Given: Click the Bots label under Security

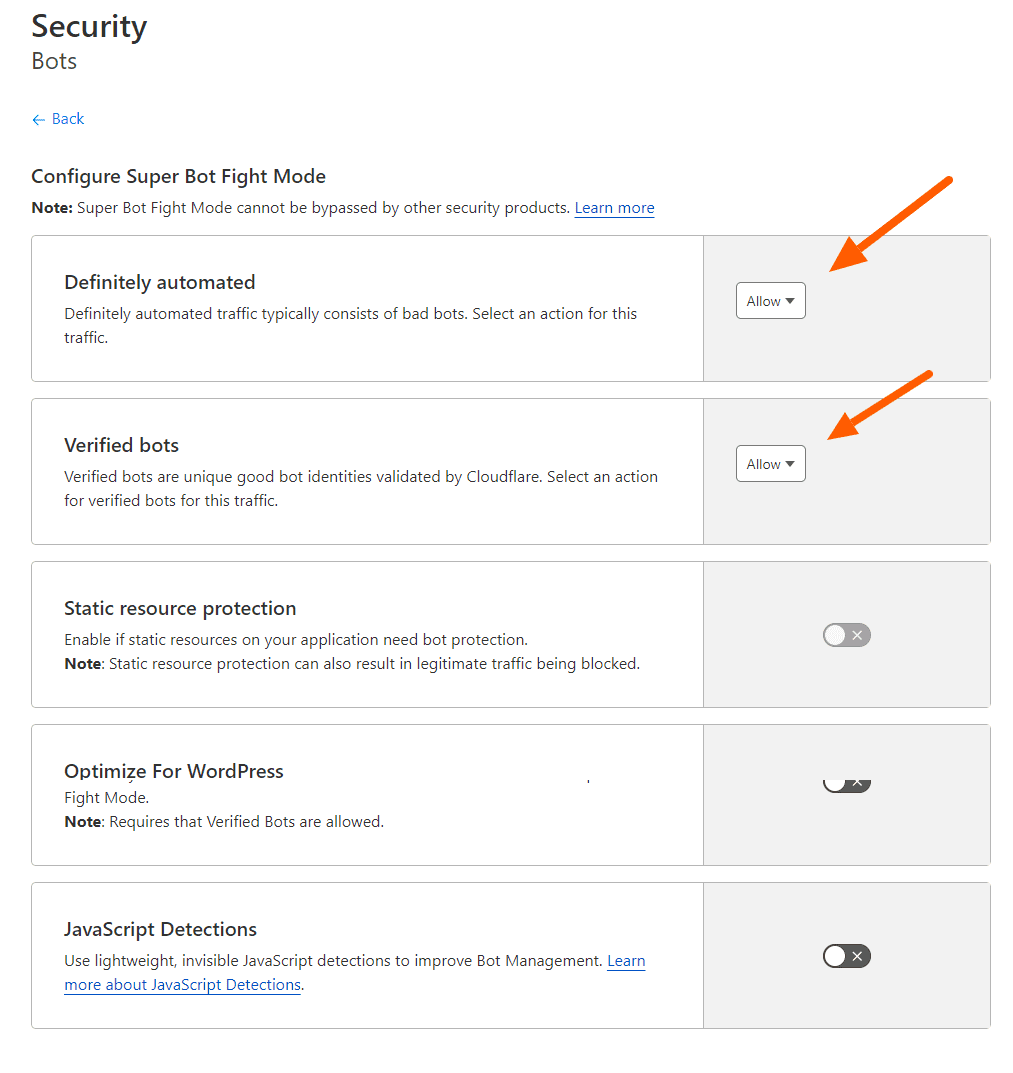Looking at the screenshot, I should point(53,61).
